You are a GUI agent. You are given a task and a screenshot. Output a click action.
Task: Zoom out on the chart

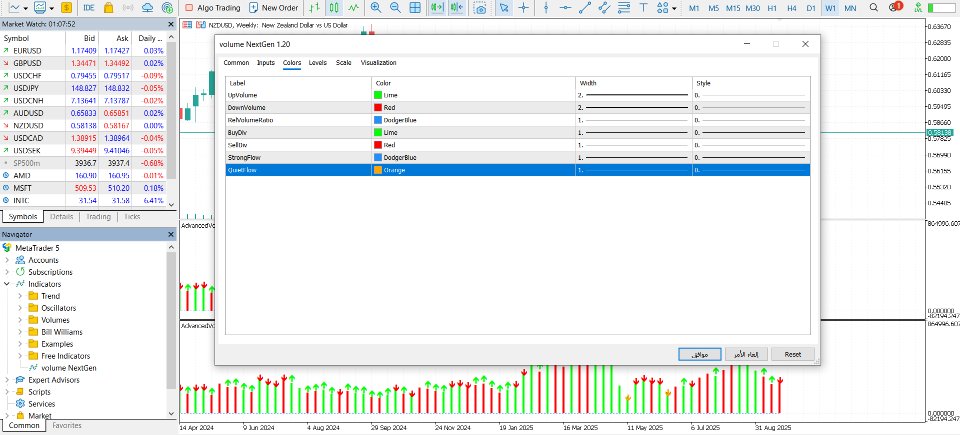point(396,8)
